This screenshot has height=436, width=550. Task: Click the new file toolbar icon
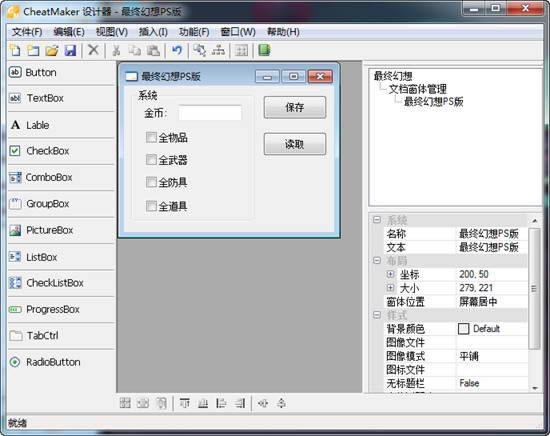tap(15, 51)
